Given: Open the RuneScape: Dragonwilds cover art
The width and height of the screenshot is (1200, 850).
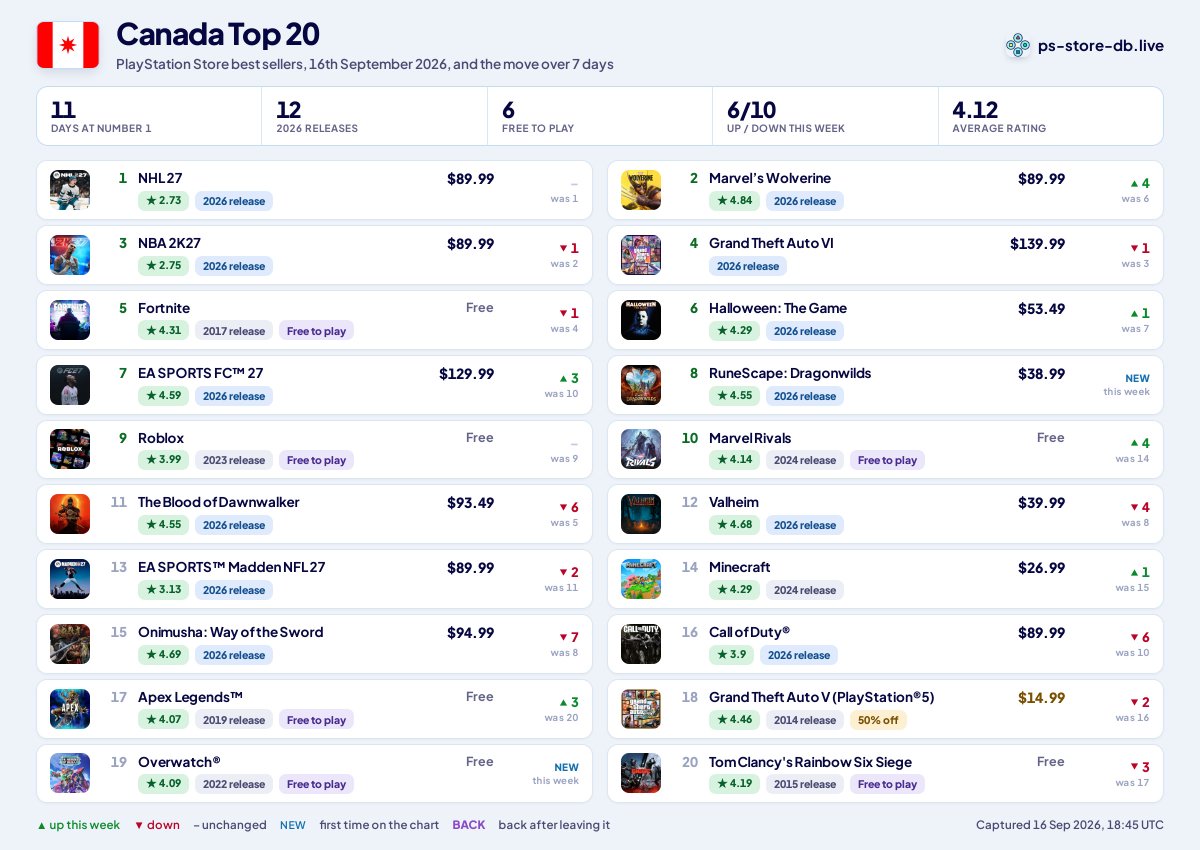Looking at the screenshot, I should (x=641, y=385).
